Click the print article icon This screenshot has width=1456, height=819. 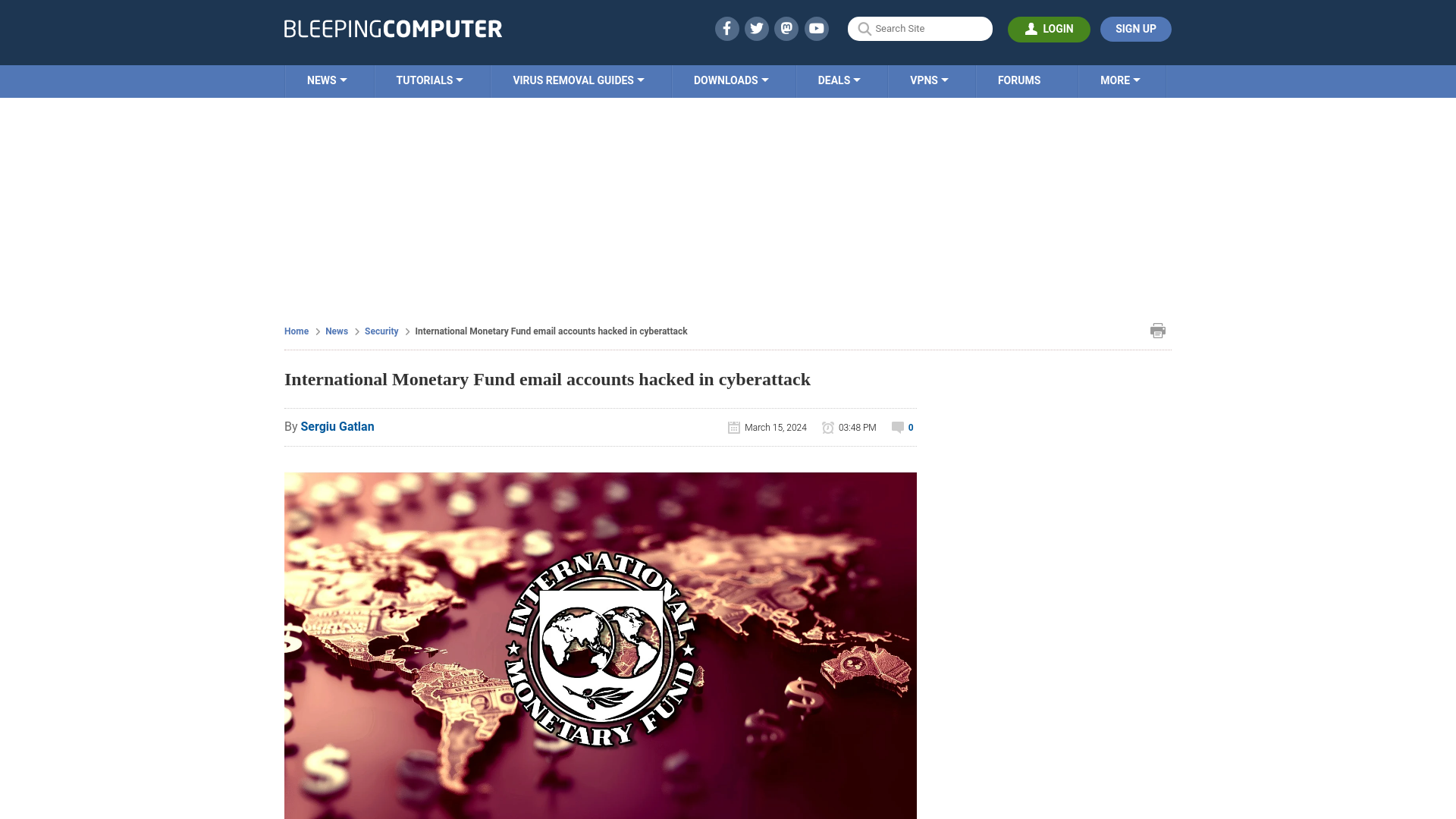click(x=1158, y=330)
